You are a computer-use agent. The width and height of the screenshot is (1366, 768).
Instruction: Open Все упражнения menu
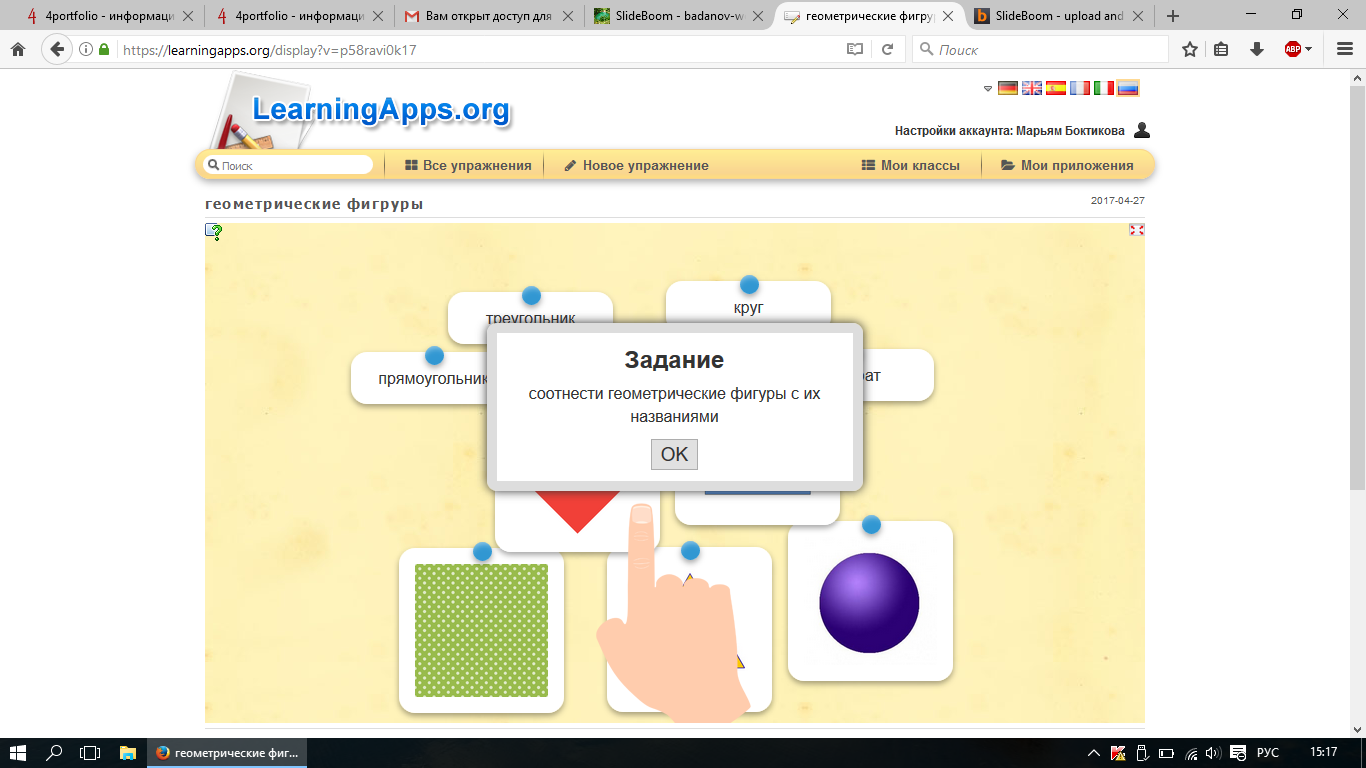tap(468, 166)
